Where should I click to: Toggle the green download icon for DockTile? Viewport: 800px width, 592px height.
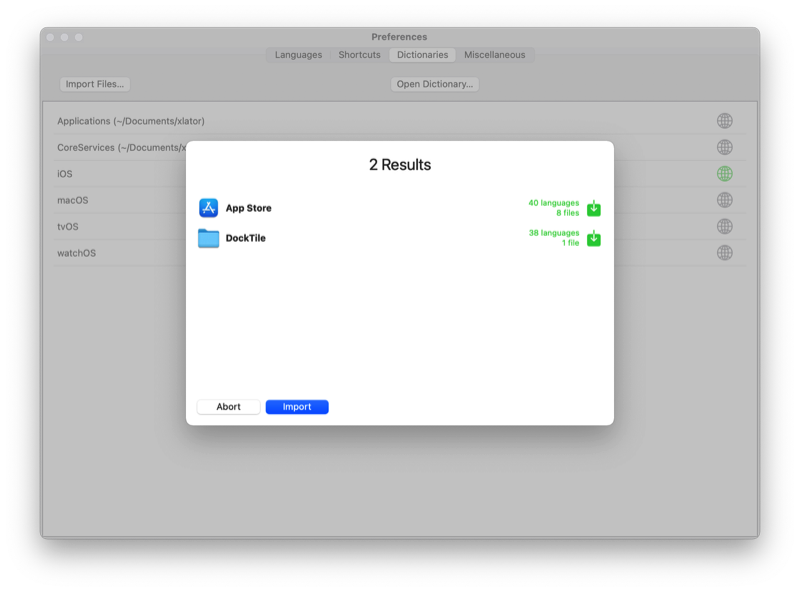point(594,238)
